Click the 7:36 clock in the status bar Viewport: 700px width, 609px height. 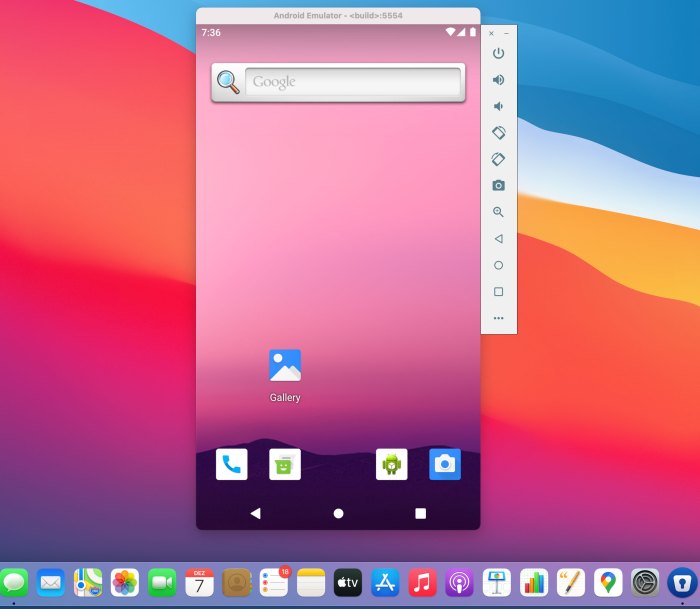tap(211, 33)
